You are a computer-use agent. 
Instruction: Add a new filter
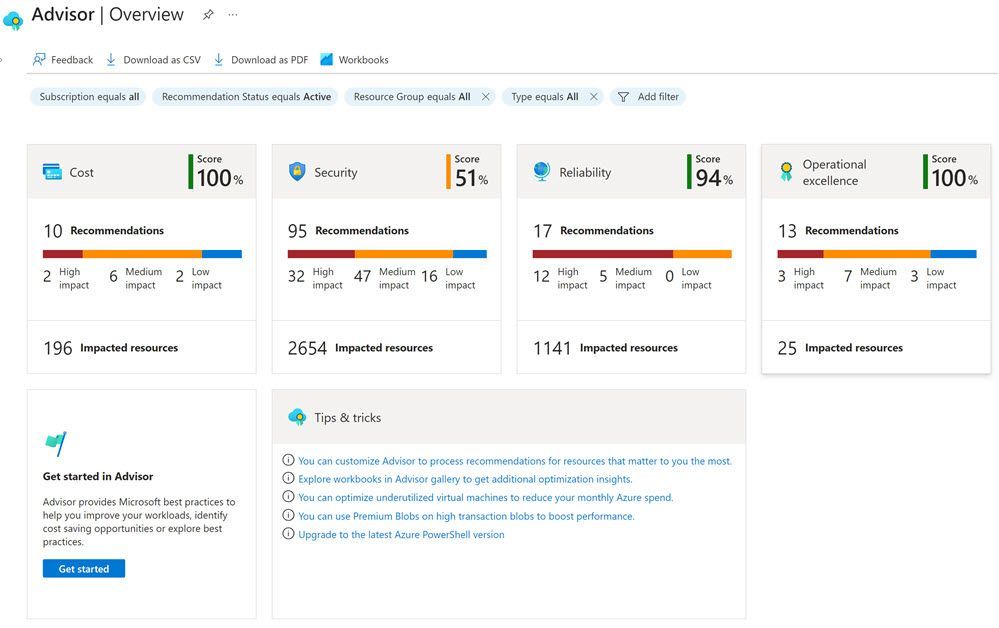(x=648, y=97)
